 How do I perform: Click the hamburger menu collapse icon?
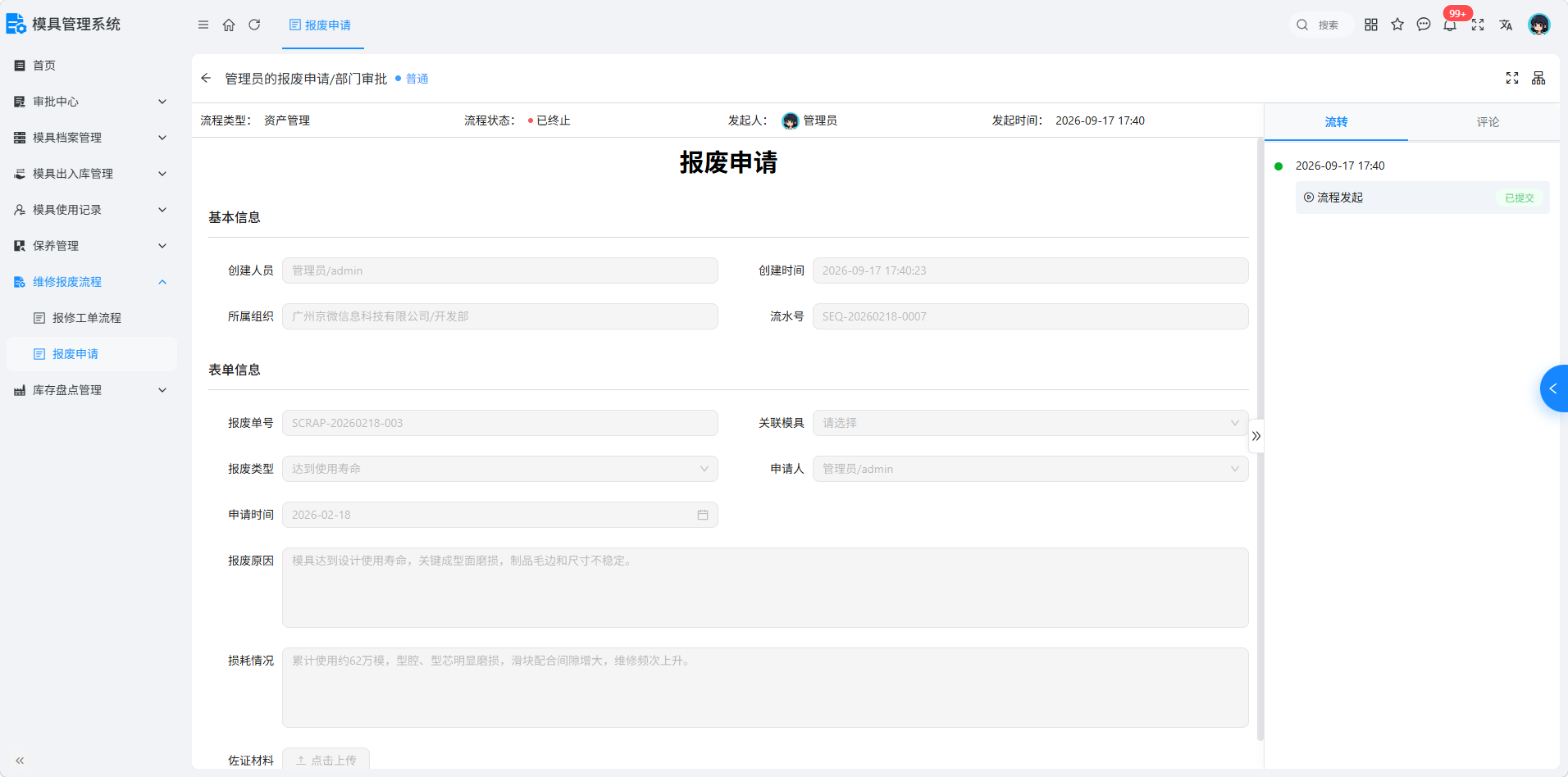[x=203, y=25]
